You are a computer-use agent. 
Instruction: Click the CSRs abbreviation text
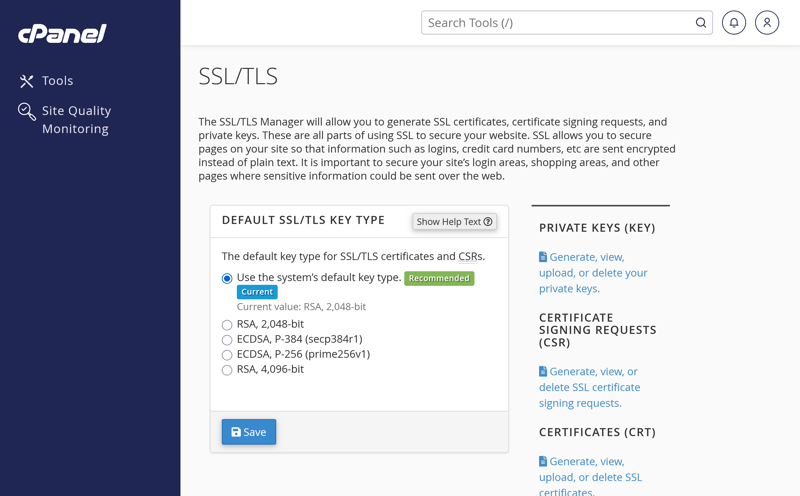click(x=470, y=256)
